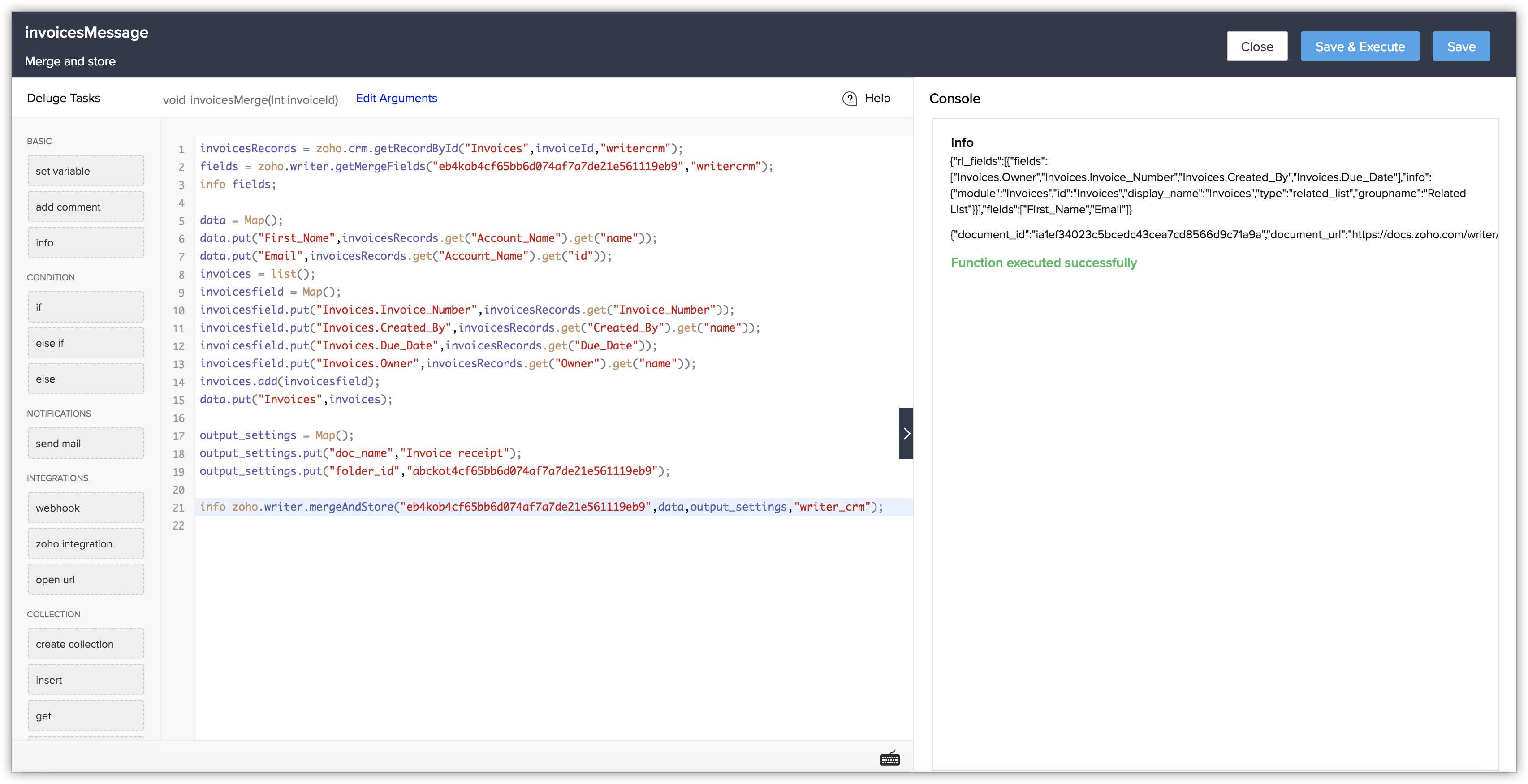1528x784 pixels.
Task: Click line 2 getMergeFields code
Action: click(x=486, y=167)
